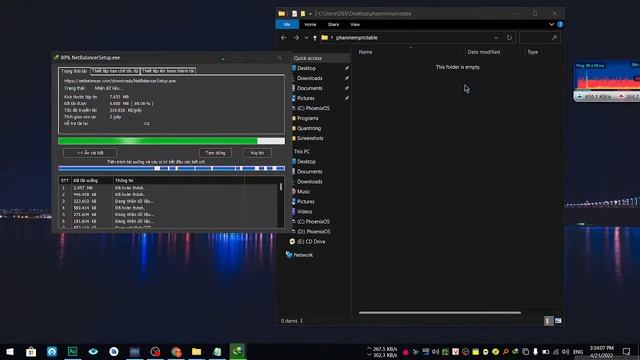Open the Share ribbon tab
Image resolution: width=640 pixels, height=360 pixels.
click(x=333, y=24)
